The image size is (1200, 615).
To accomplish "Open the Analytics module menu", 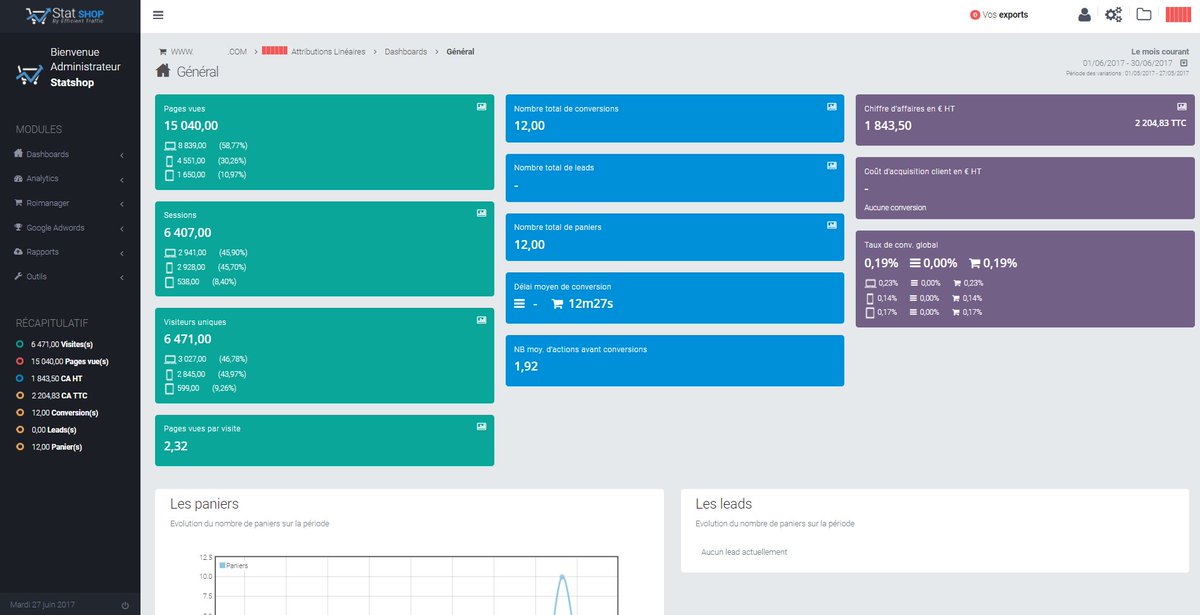I will [x=70, y=178].
